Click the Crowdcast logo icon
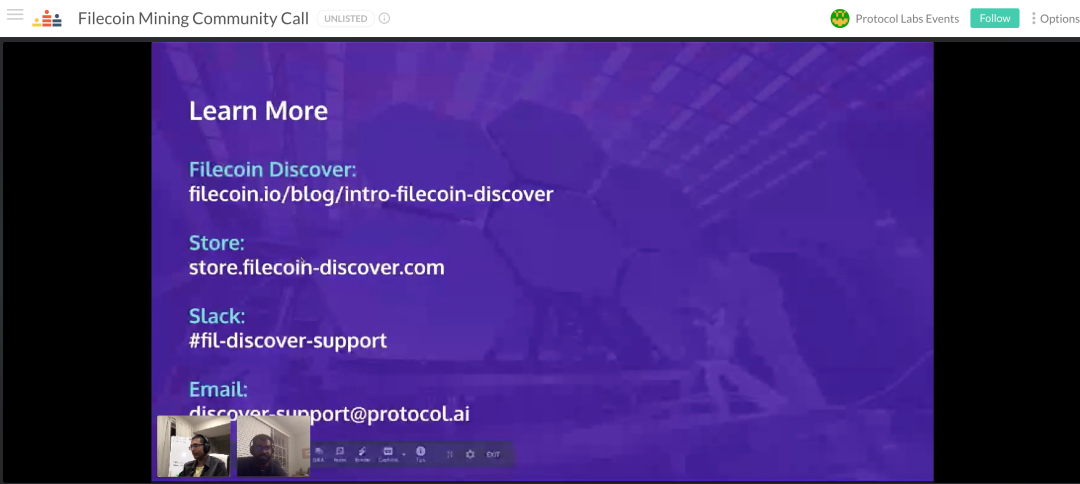This screenshot has height=484, width=1080. point(47,19)
